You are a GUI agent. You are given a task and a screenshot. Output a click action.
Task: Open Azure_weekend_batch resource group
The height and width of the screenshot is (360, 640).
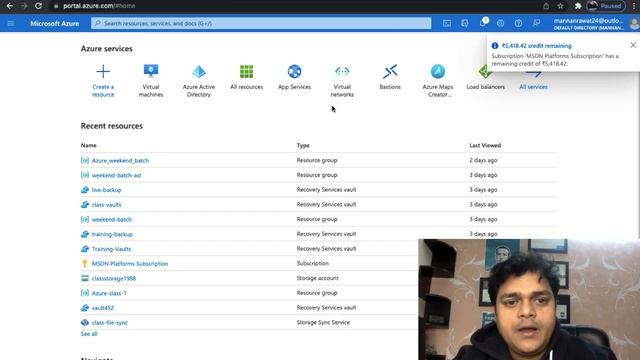120,160
